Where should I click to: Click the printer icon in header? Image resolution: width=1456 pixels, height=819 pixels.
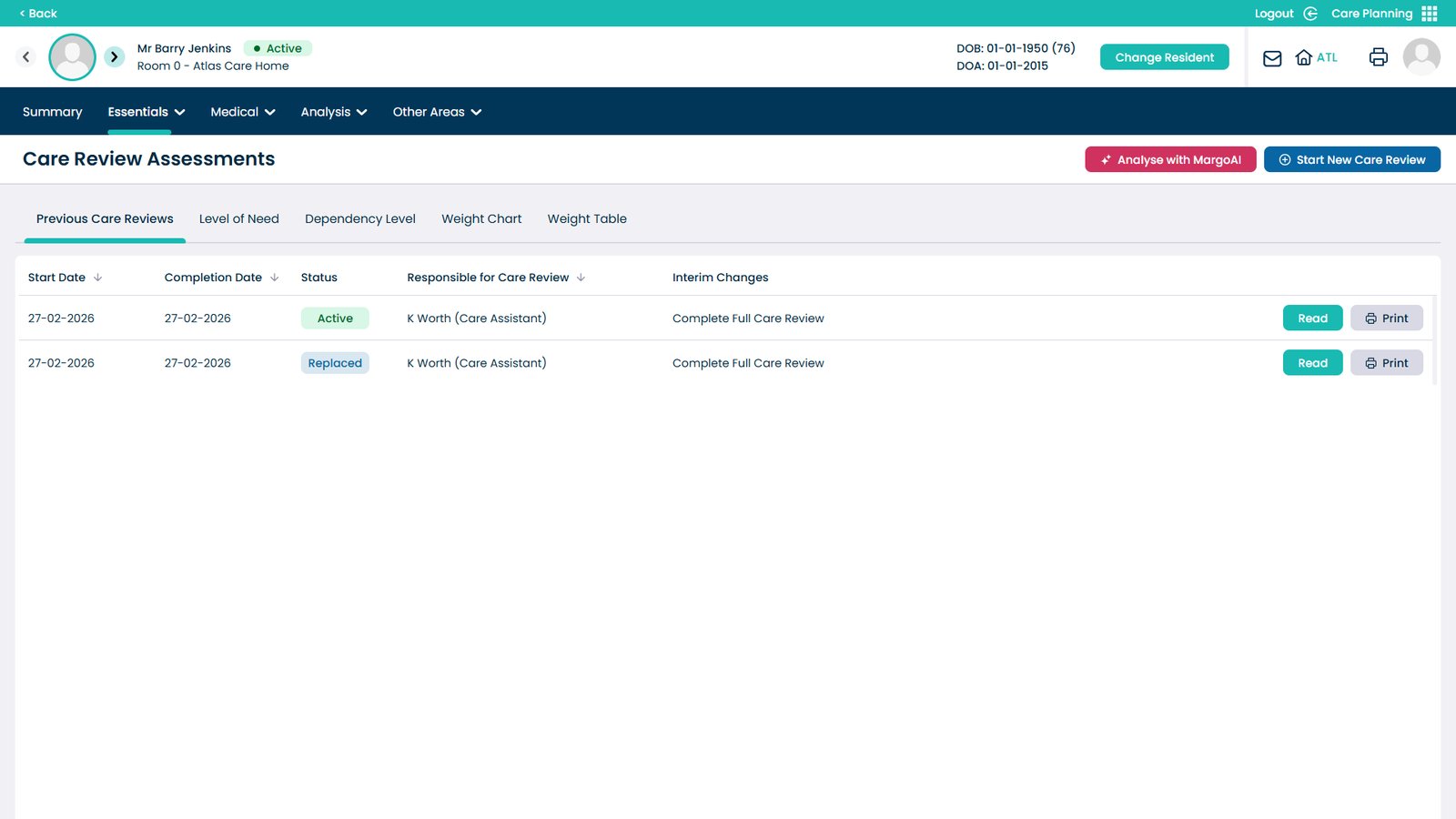(1378, 57)
